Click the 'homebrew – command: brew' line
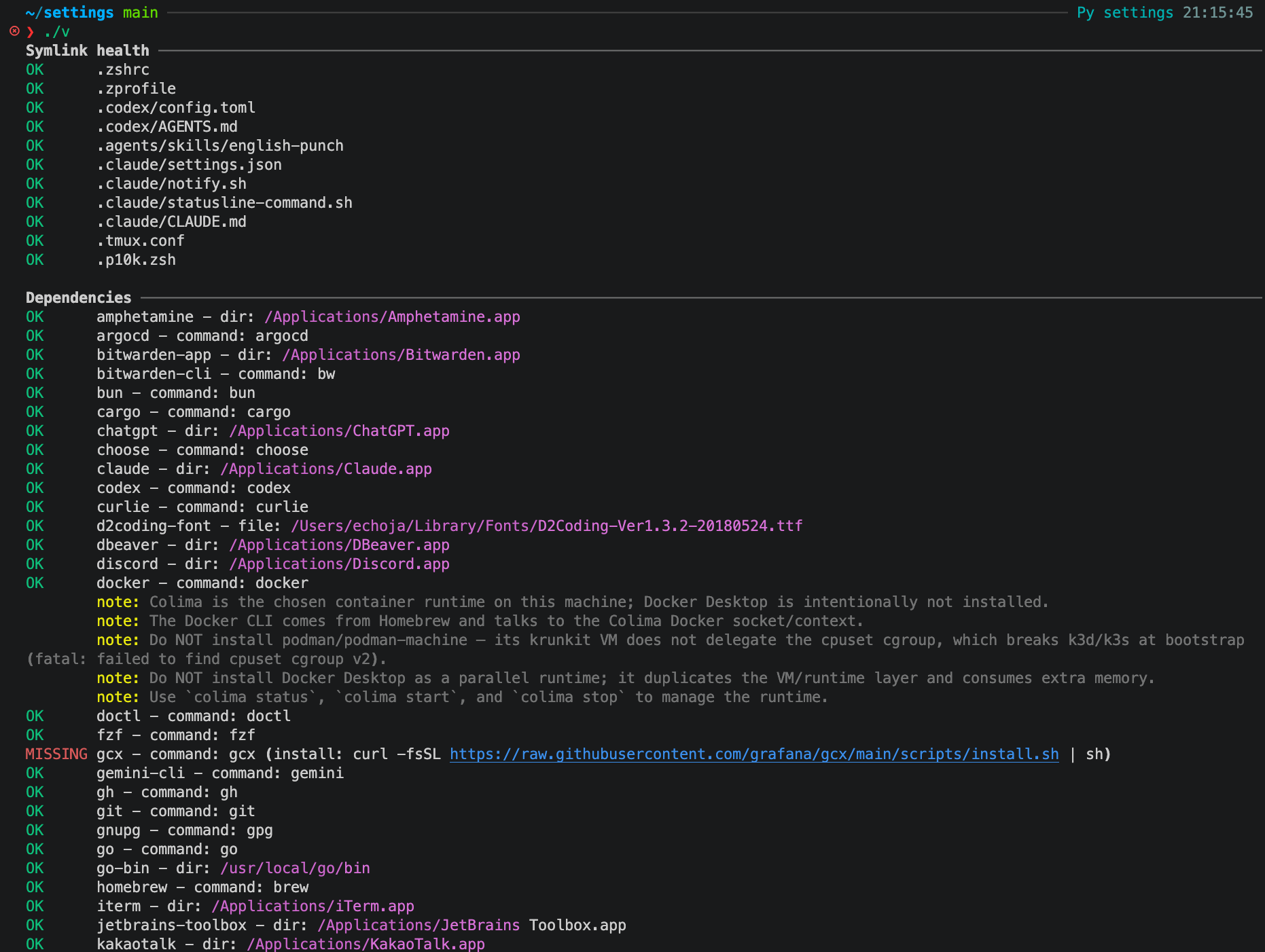This screenshot has width=1265, height=952. 202,887
